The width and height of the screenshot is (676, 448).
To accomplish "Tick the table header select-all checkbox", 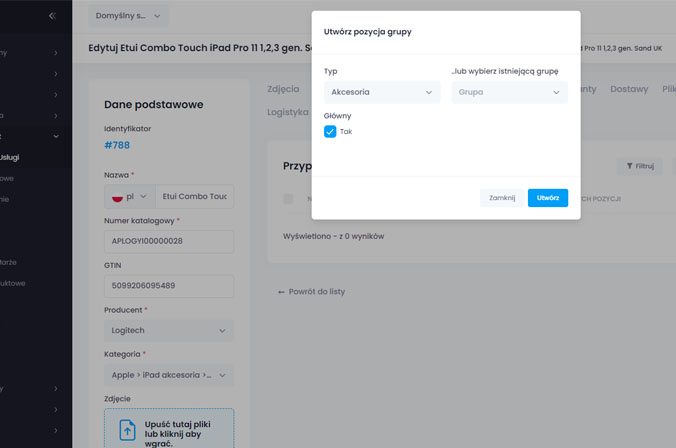I will pyautogui.click(x=288, y=199).
